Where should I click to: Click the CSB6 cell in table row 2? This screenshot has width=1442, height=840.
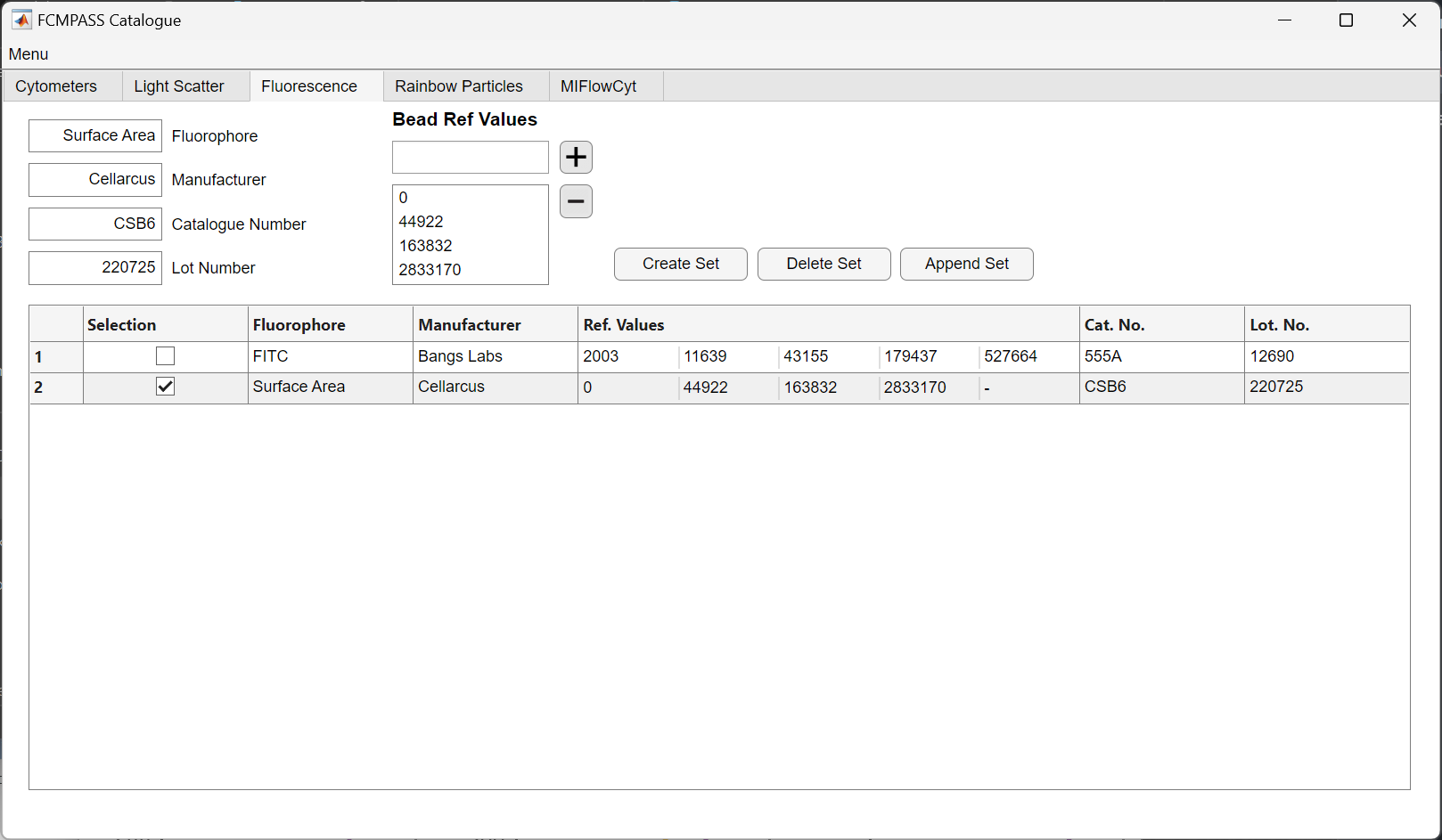tap(1162, 387)
